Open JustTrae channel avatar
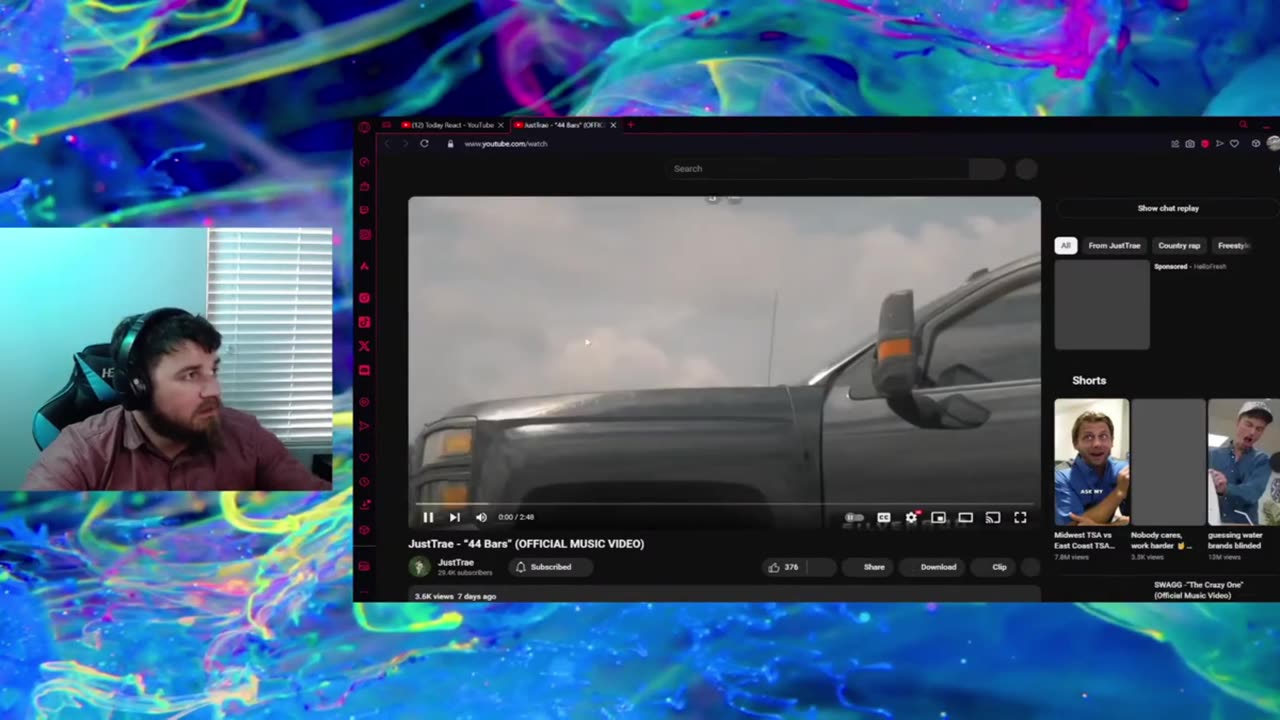This screenshot has height=720, width=1280. tap(419, 567)
